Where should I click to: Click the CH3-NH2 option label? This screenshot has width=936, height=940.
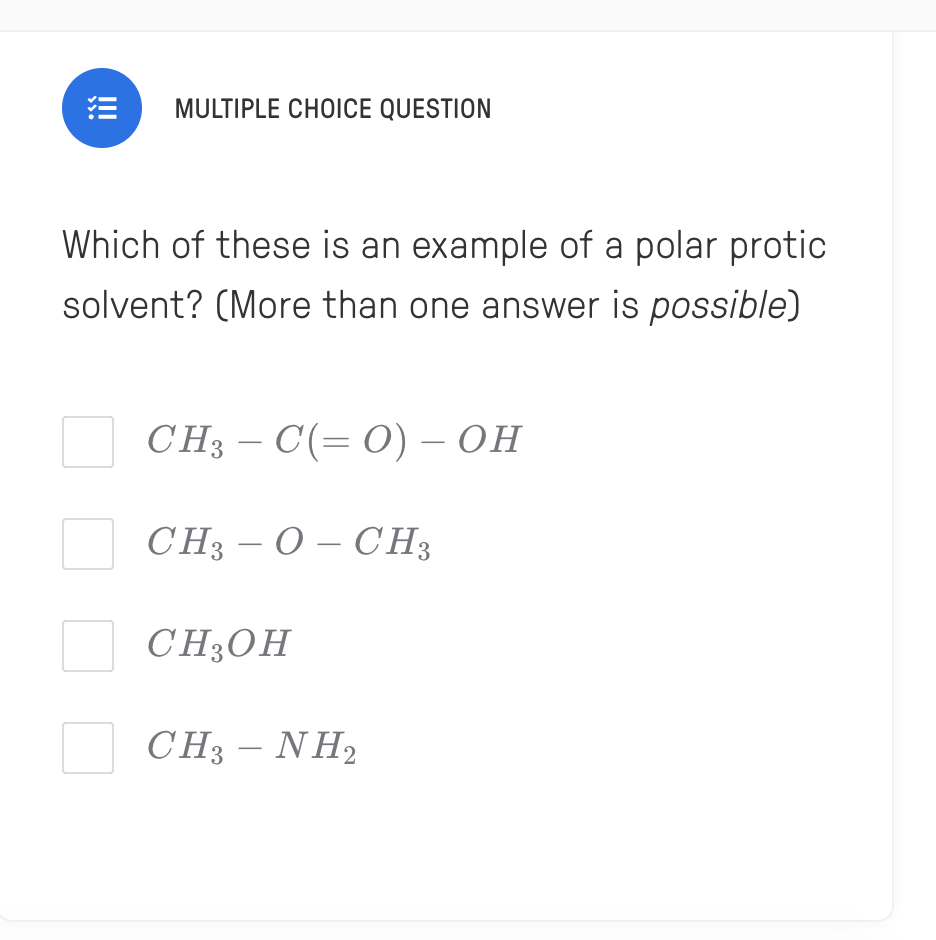pos(252,747)
